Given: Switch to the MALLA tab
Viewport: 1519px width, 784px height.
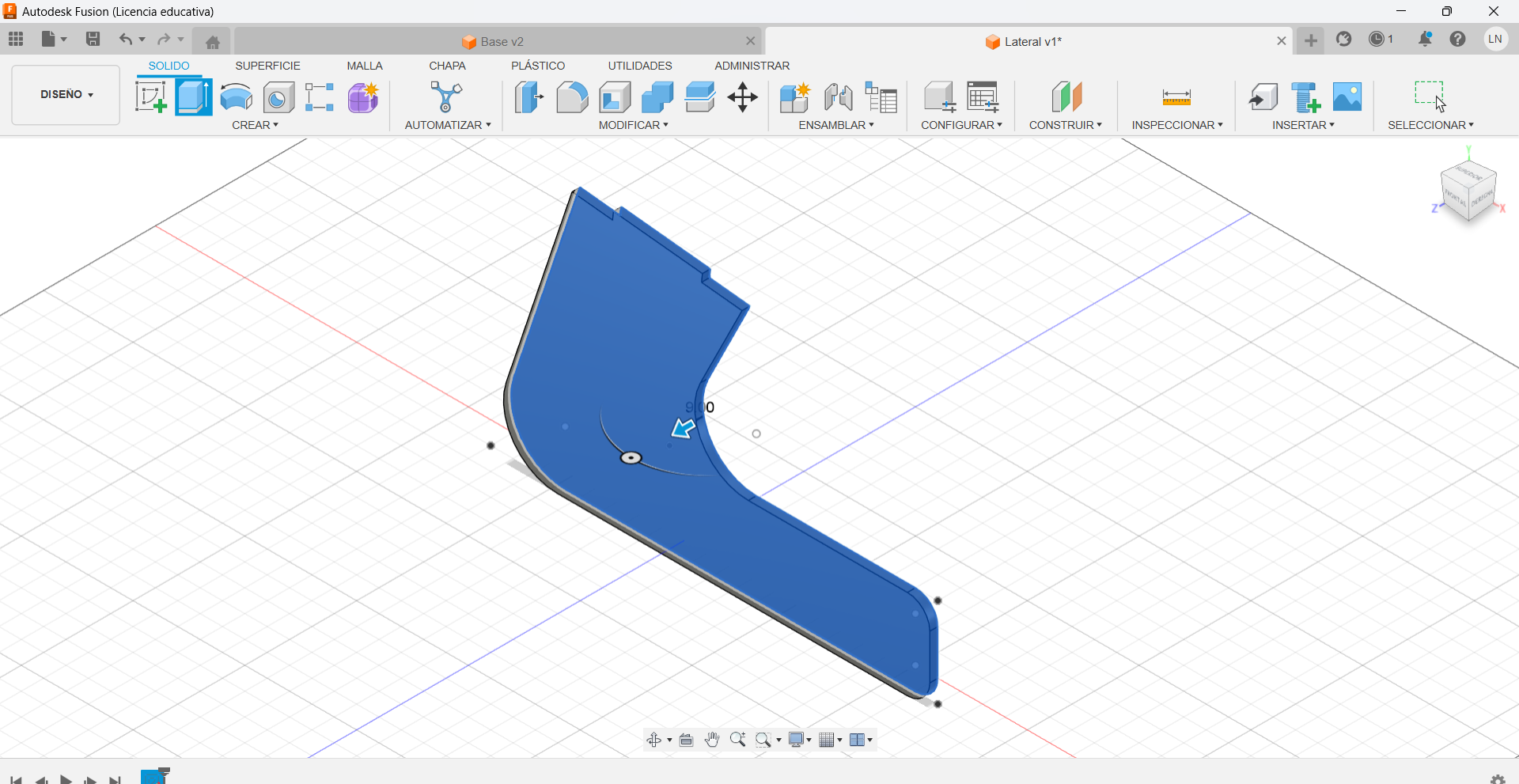Looking at the screenshot, I should (x=364, y=66).
